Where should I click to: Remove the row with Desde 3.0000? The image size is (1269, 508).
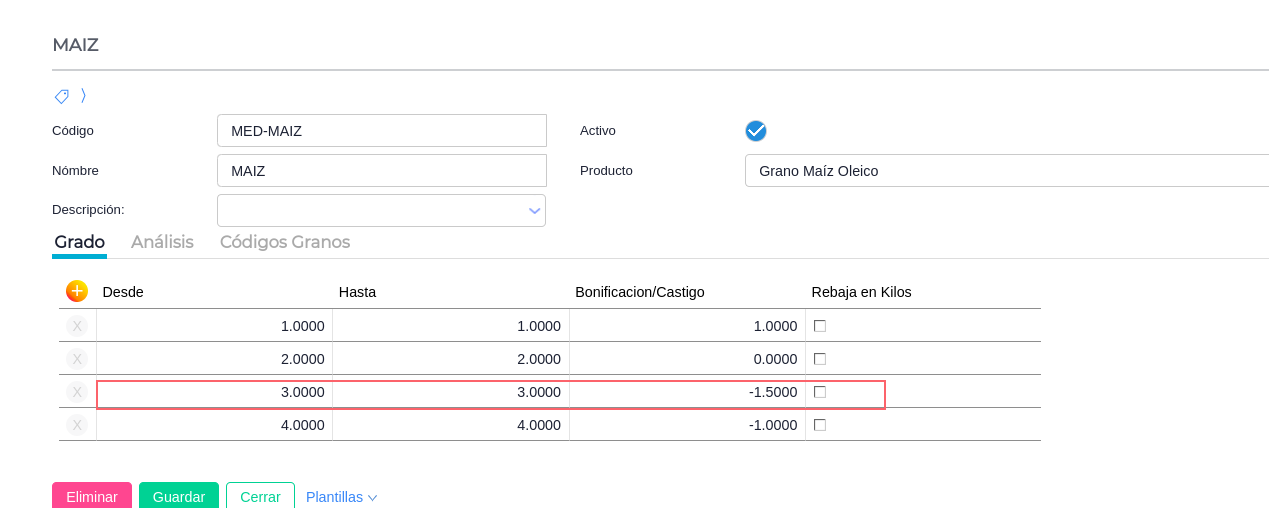pyautogui.click(x=77, y=392)
